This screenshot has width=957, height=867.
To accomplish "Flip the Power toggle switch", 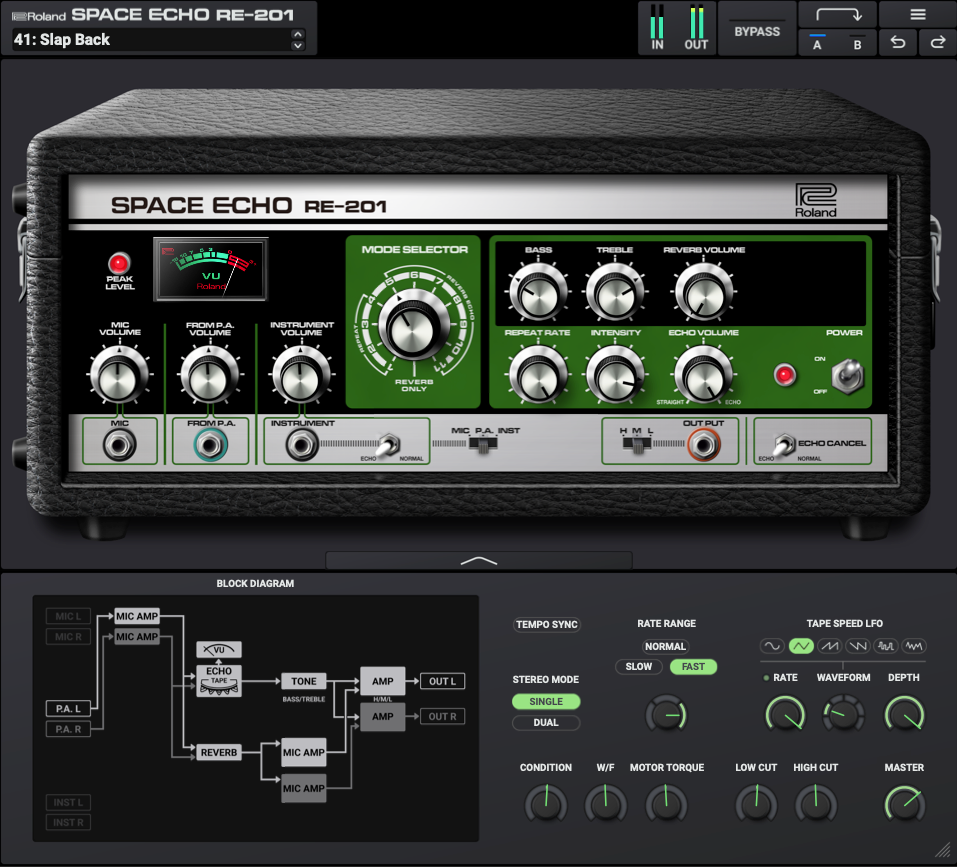I will click(x=853, y=375).
